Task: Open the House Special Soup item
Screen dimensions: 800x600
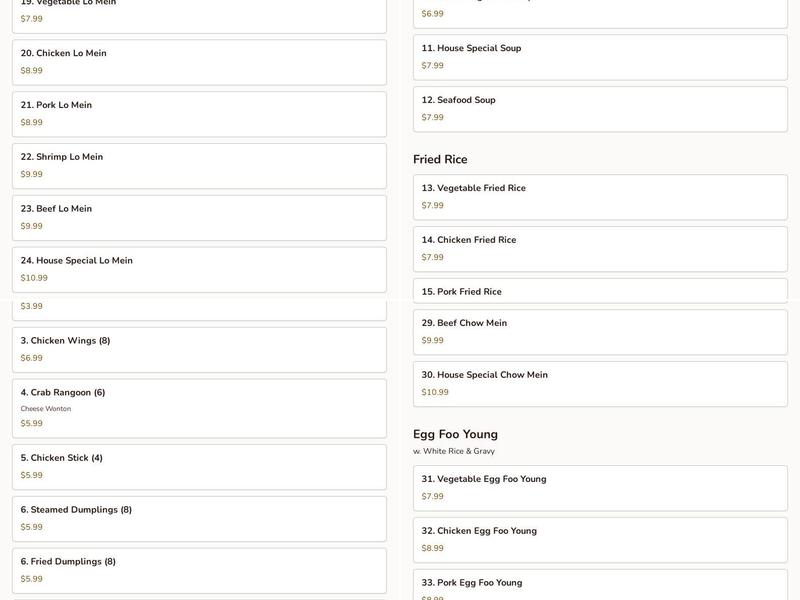Action: [600, 57]
